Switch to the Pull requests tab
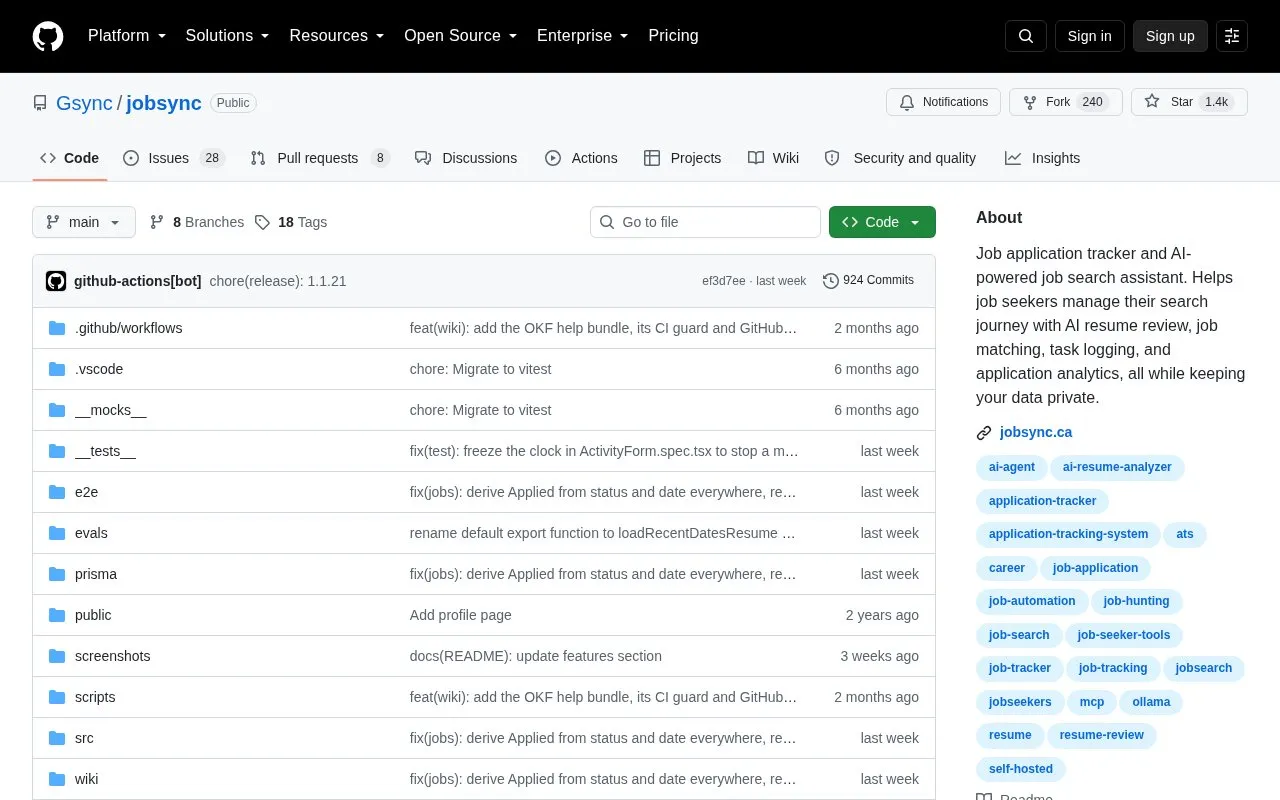 (319, 158)
